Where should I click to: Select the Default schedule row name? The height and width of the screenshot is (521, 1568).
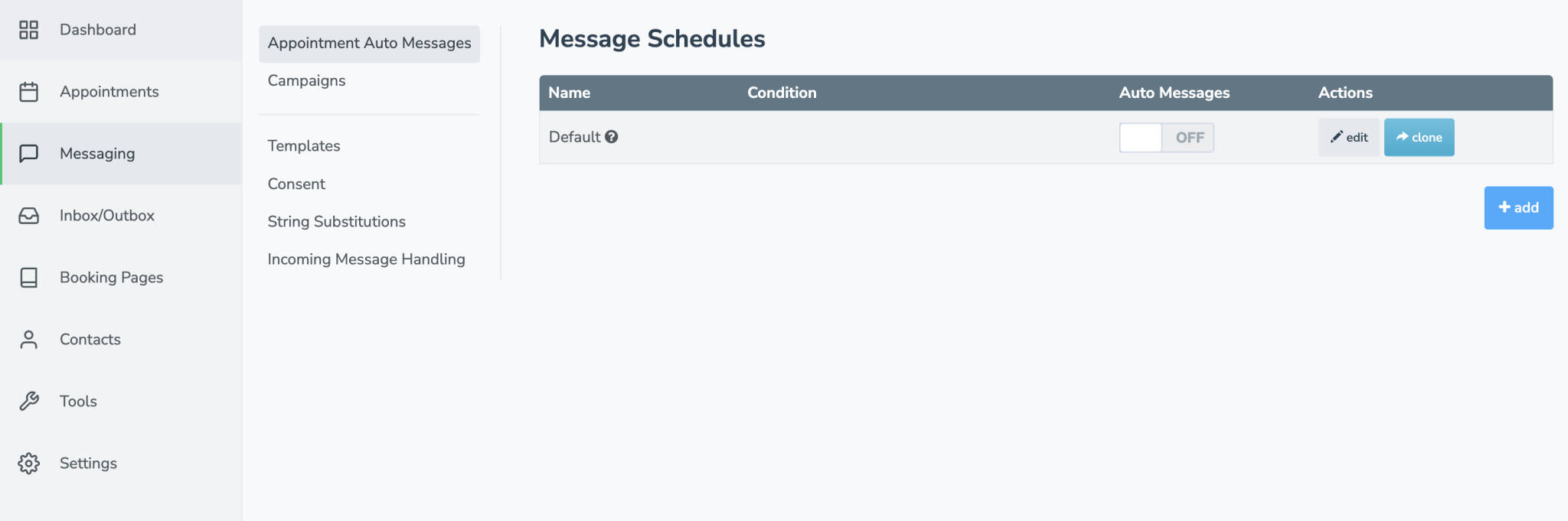tap(574, 137)
